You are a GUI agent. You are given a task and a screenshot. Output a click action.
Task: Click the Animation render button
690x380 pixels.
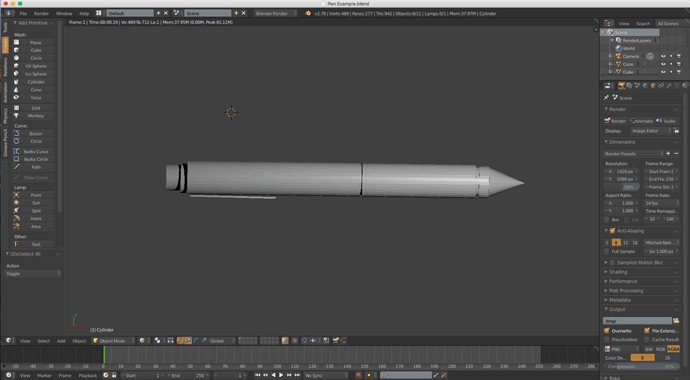642,121
